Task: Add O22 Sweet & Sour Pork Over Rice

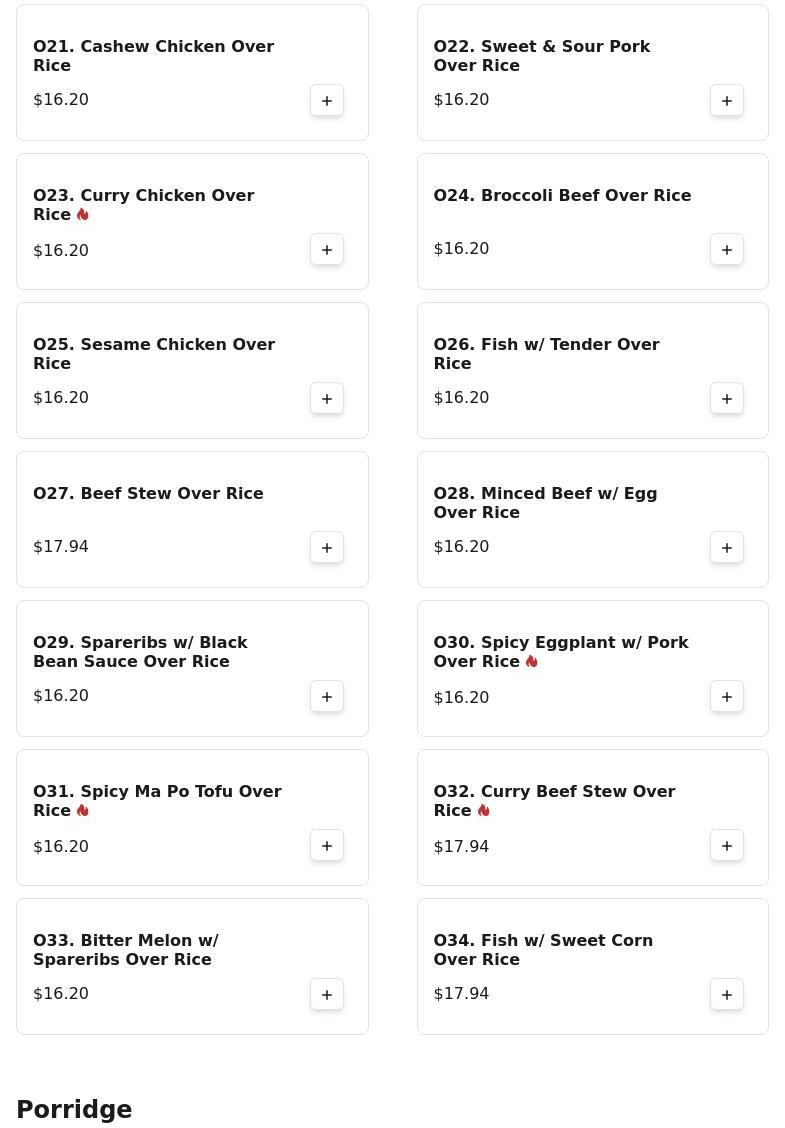Action: pyautogui.click(x=727, y=101)
